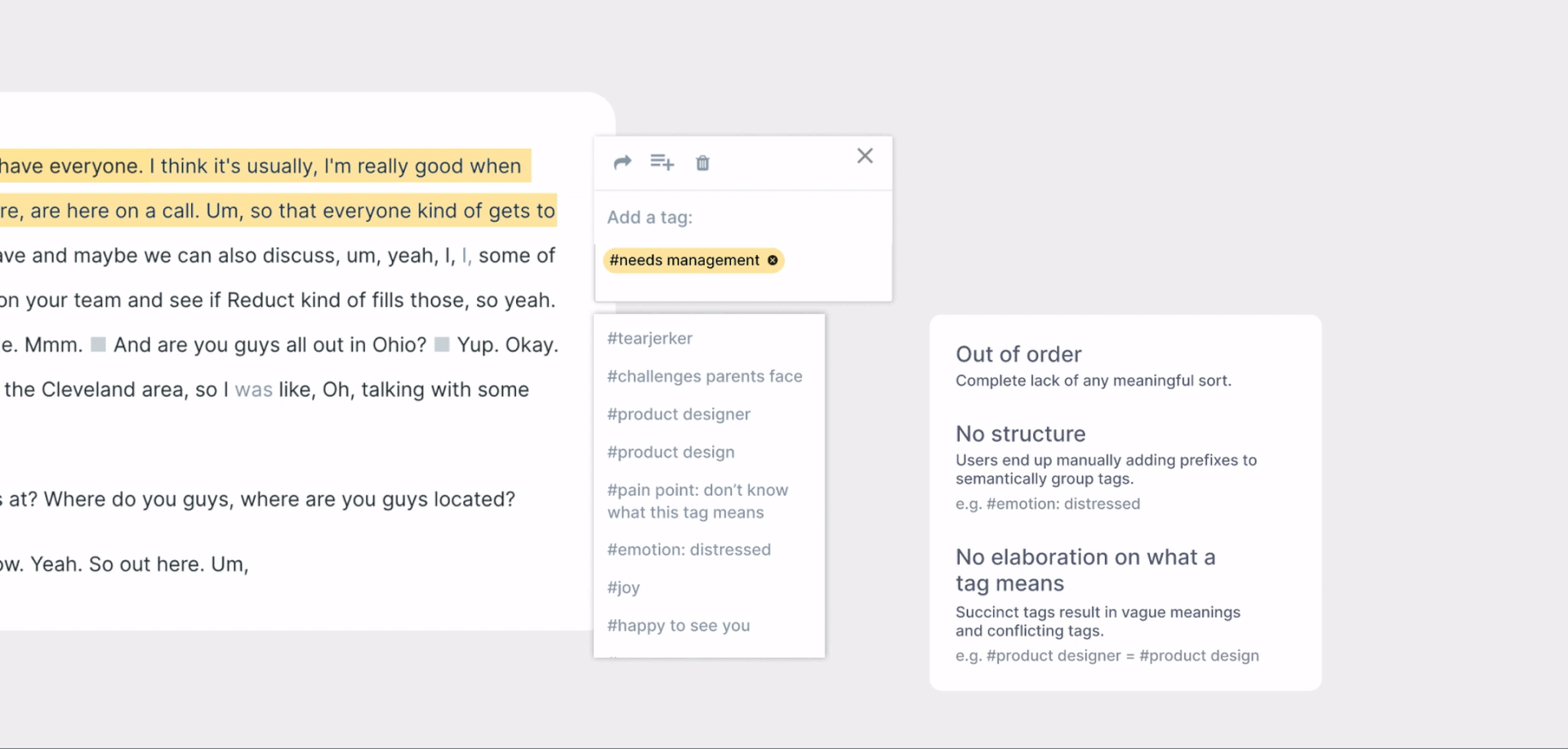Choose the #tearjerker tag suggestion
Viewport: 1568px width, 749px height.
click(x=650, y=338)
